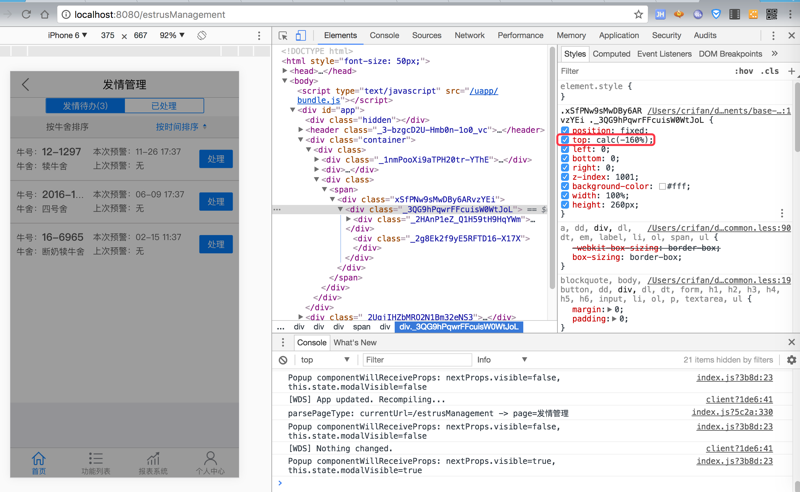Expand the head element node

(286, 71)
